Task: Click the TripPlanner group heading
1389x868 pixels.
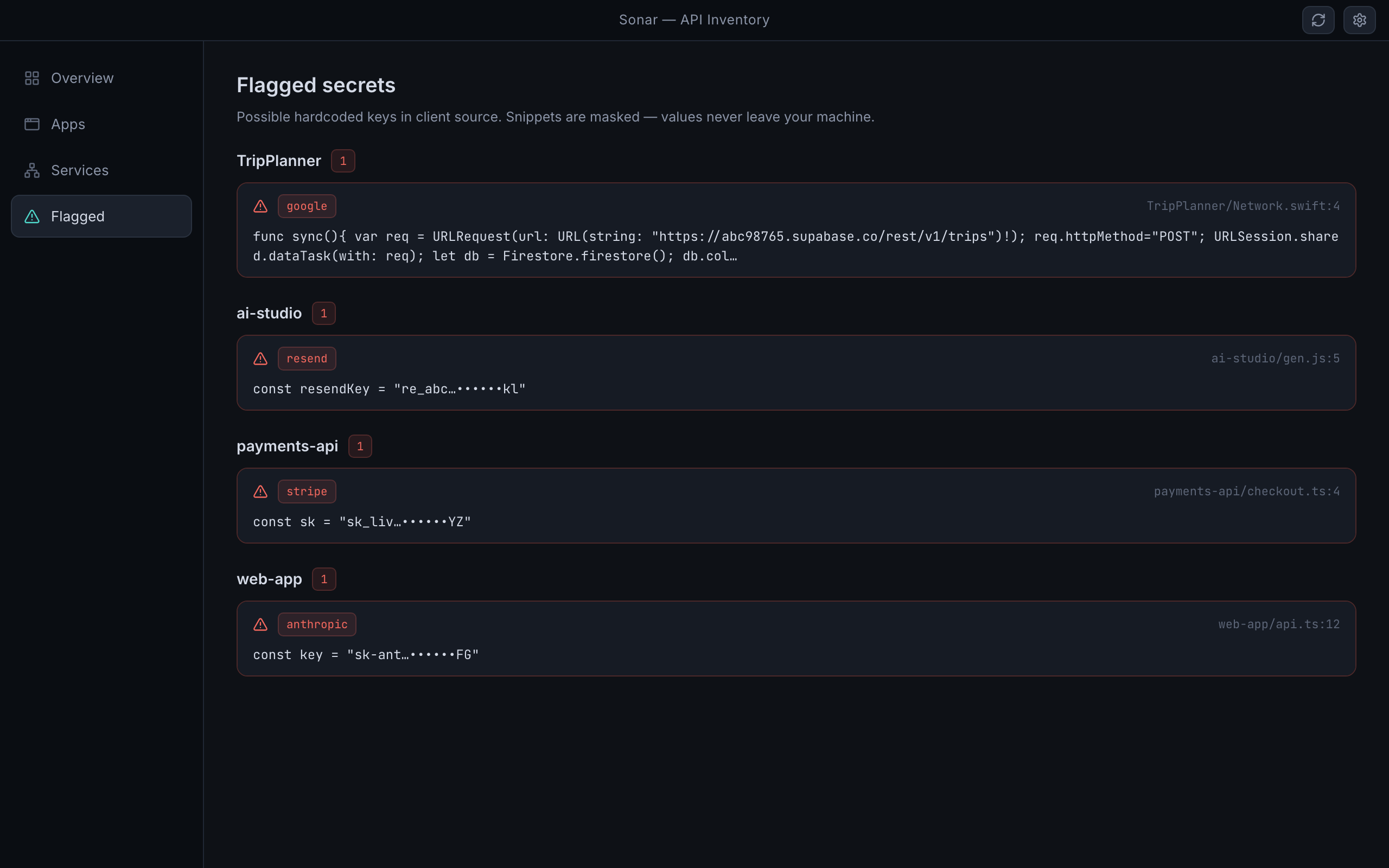Action: pyautogui.click(x=279, y=161)
